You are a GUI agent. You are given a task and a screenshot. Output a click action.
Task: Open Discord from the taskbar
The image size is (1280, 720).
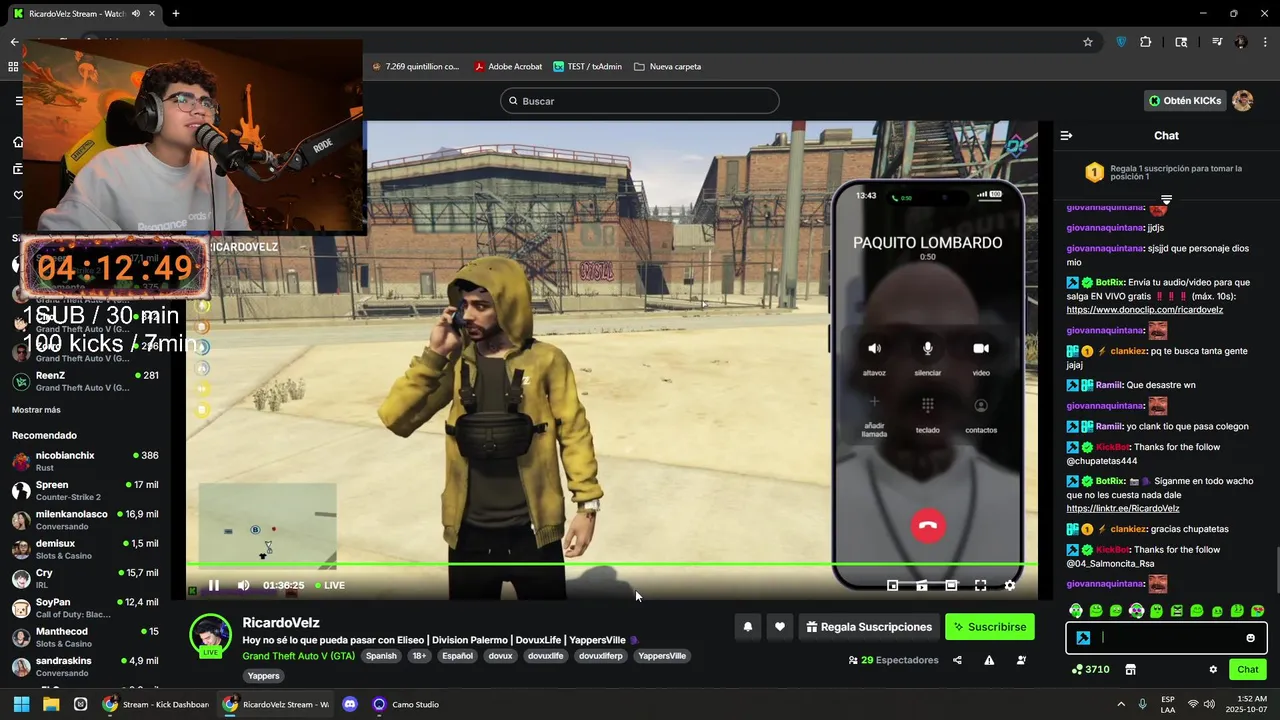coord(350,704)
